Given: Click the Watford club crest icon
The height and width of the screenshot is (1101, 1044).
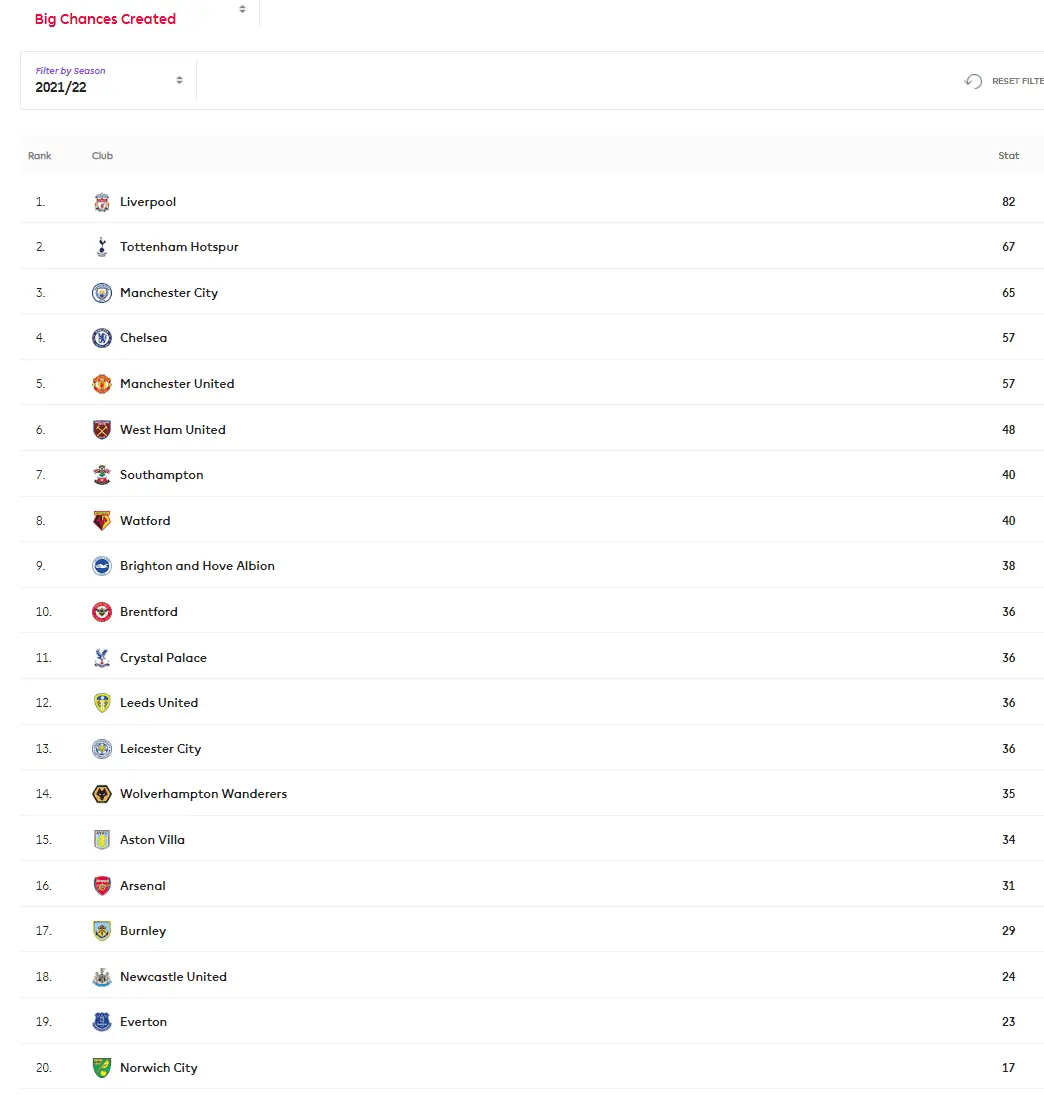Looking at the screenshot, I should pyautogui.click(x=102, y=521).
